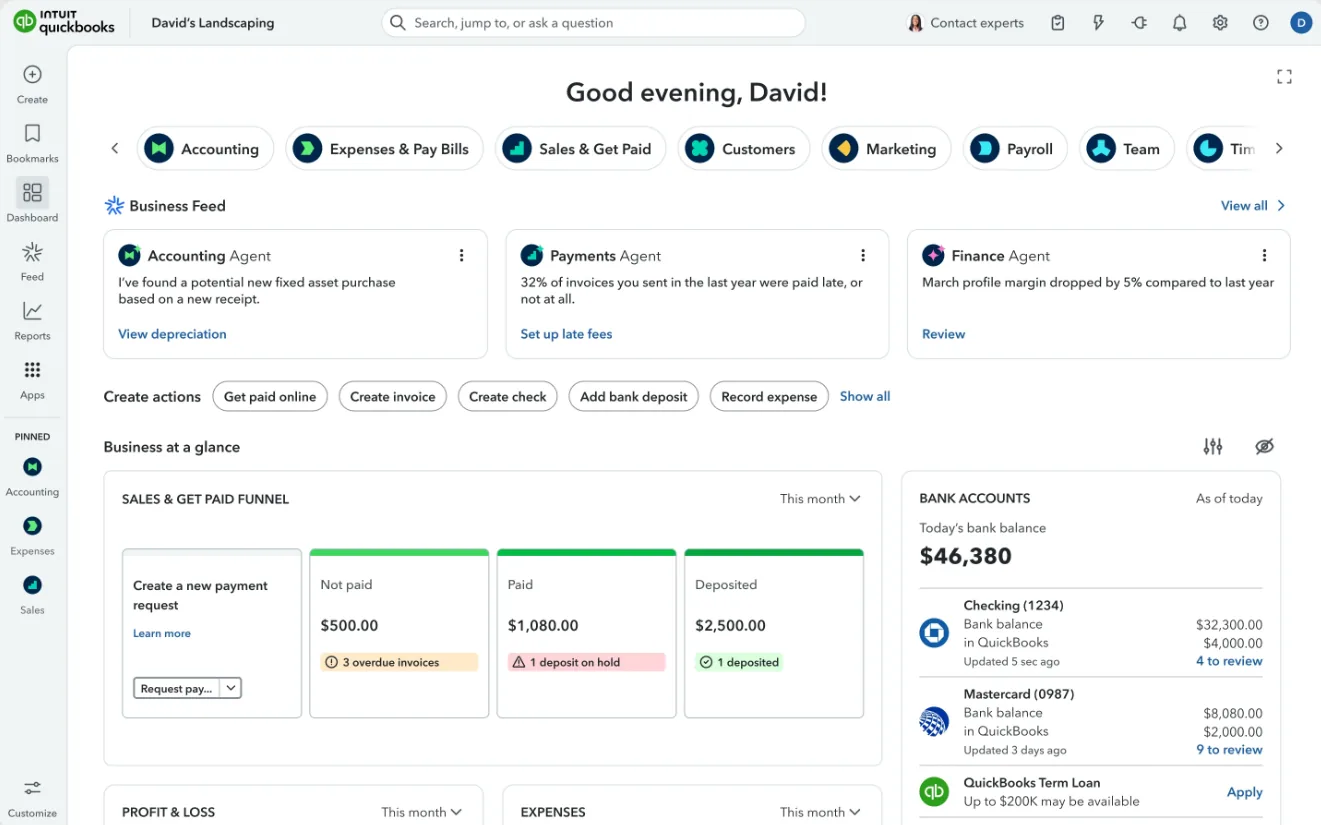The image size is (1321, 825).
Task: Open the settings gear icon
Action: click(1220, 23)
